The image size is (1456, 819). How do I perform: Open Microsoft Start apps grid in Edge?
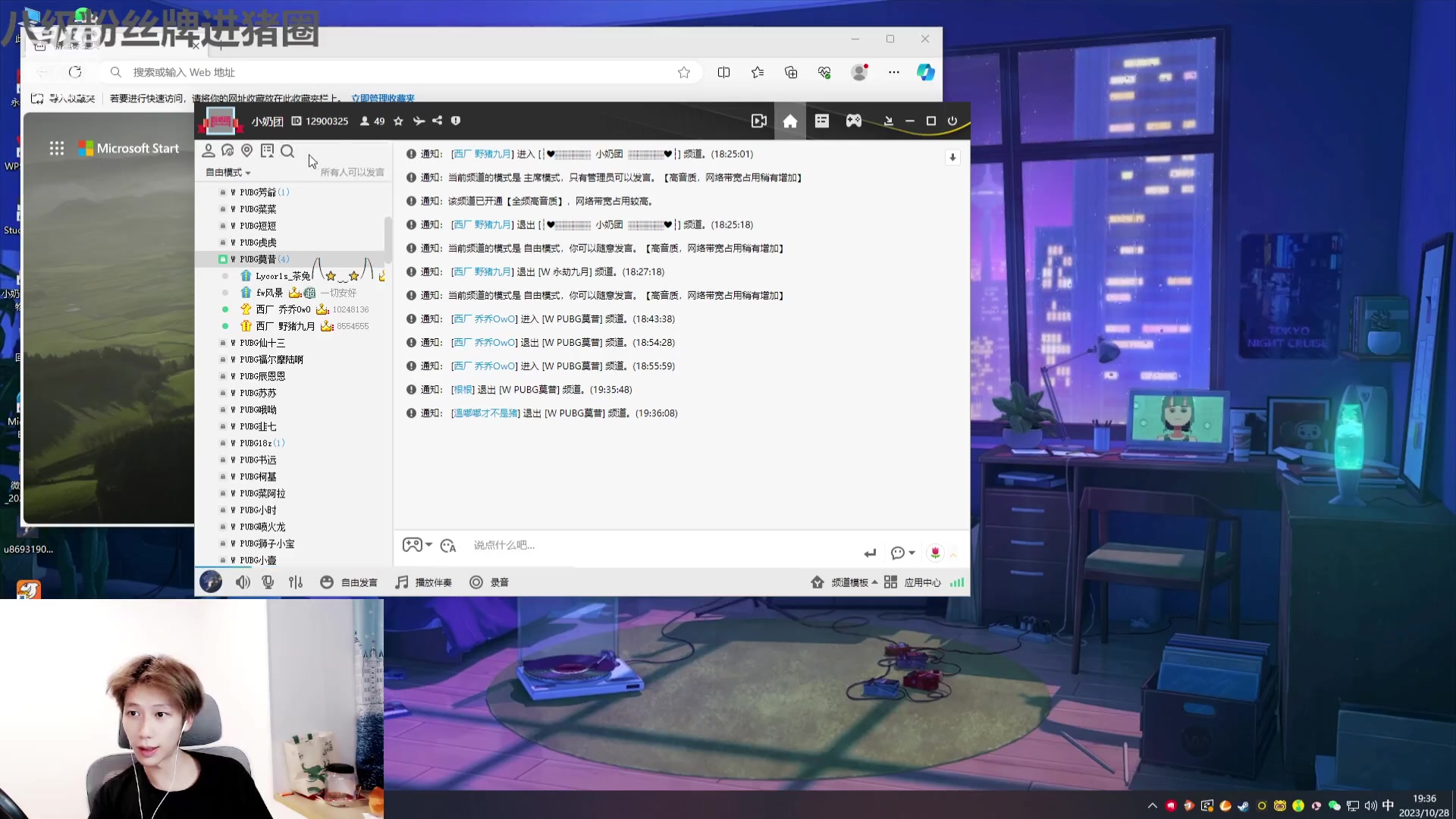coord(57,149)
